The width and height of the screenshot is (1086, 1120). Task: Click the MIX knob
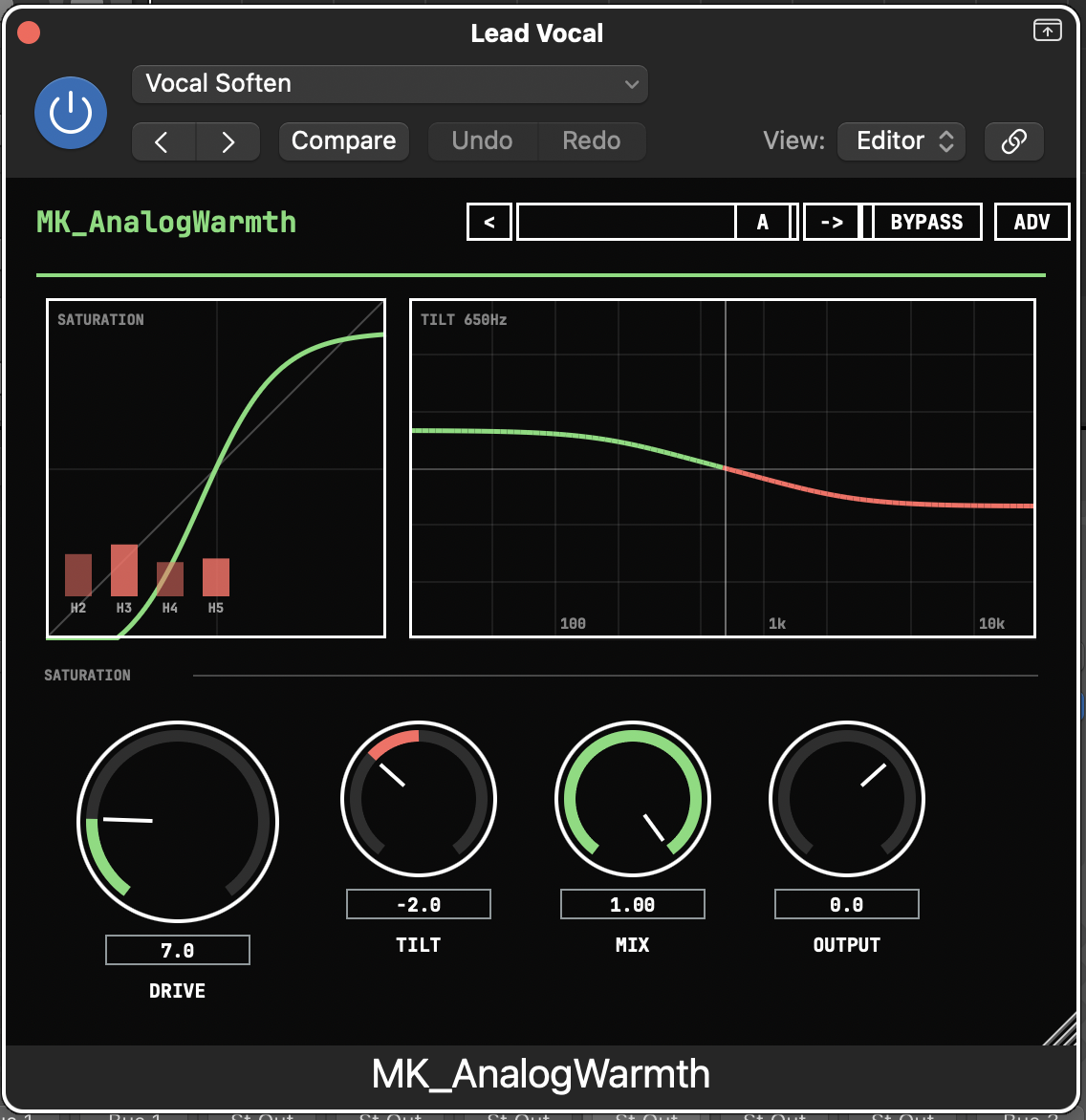632,799
